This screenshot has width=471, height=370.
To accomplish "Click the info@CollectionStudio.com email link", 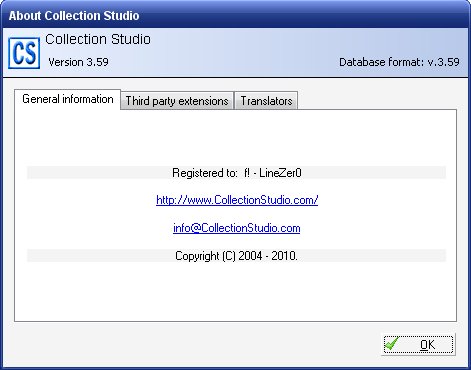I will point(237,228).
